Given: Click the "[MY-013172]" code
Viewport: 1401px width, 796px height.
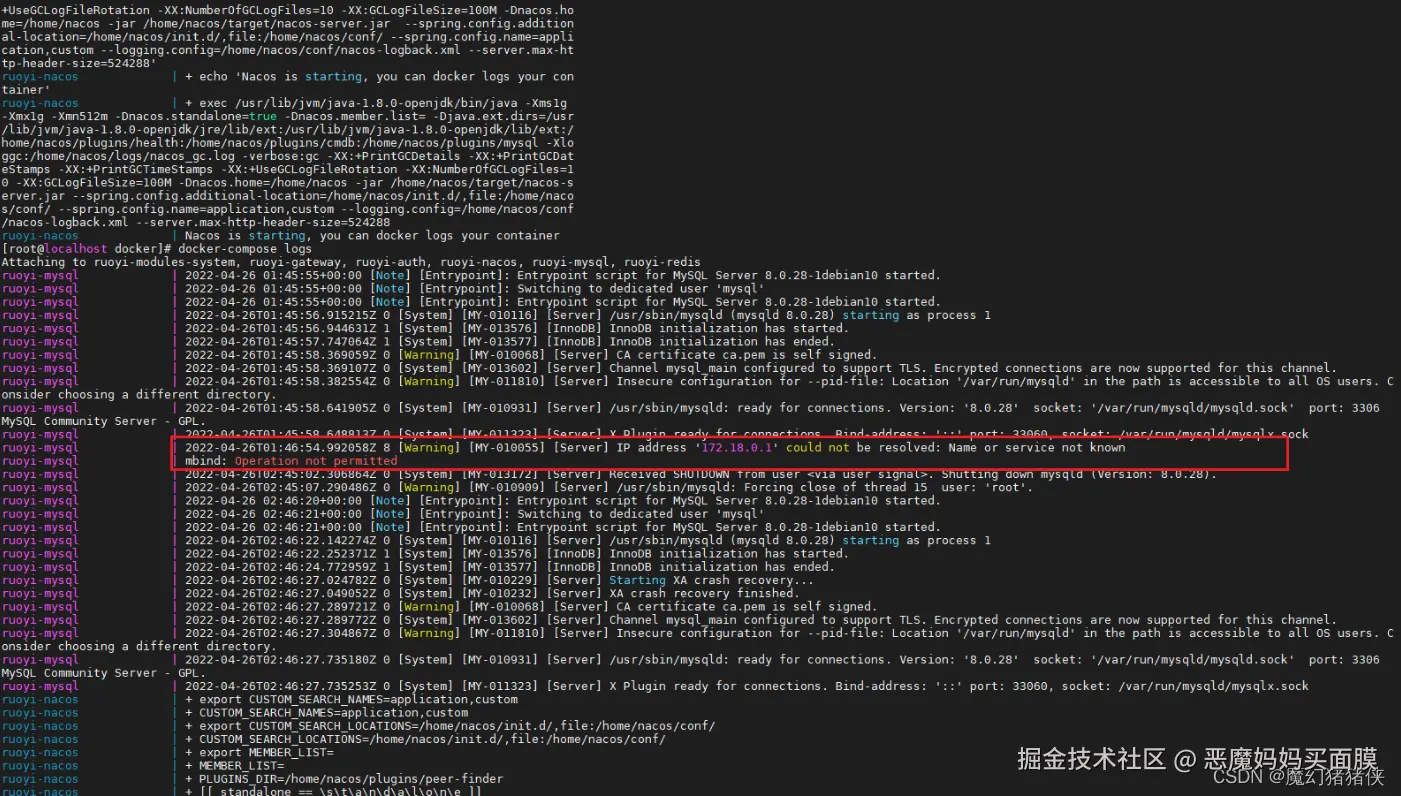Looking at the screenshot, I should click(x=503, y=474).
